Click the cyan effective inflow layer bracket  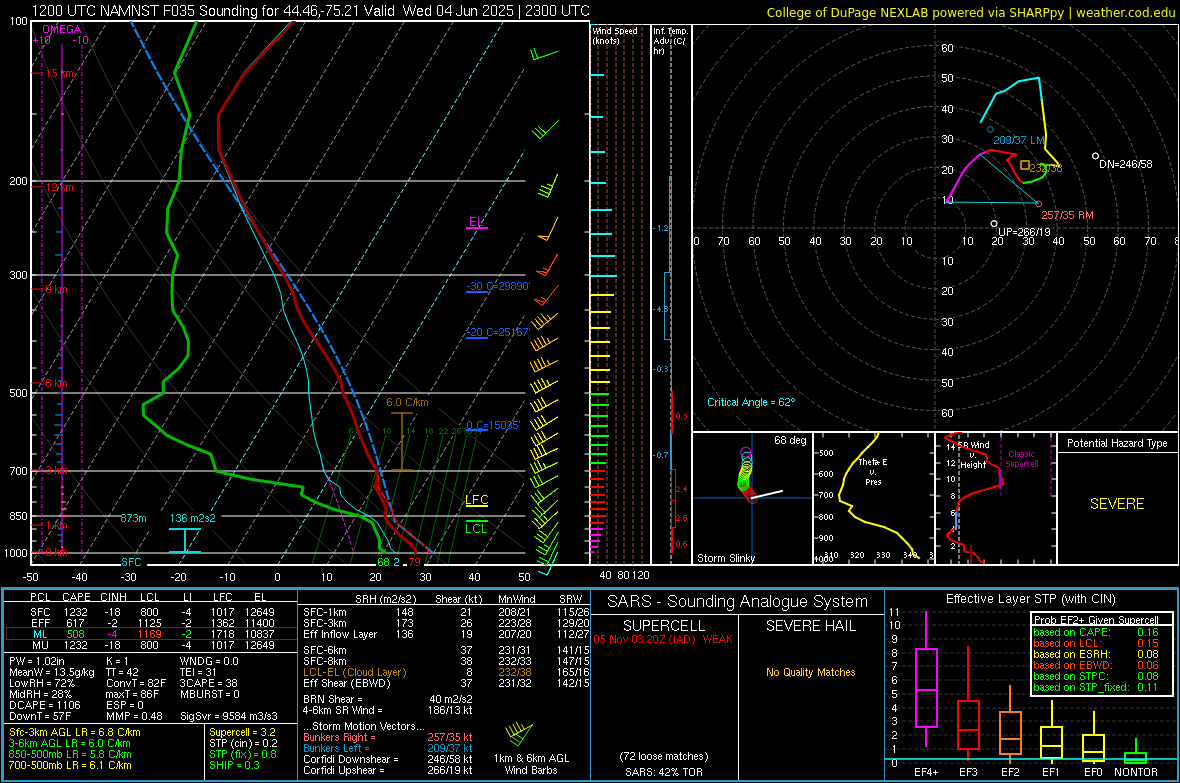click(x=184, y=541)
